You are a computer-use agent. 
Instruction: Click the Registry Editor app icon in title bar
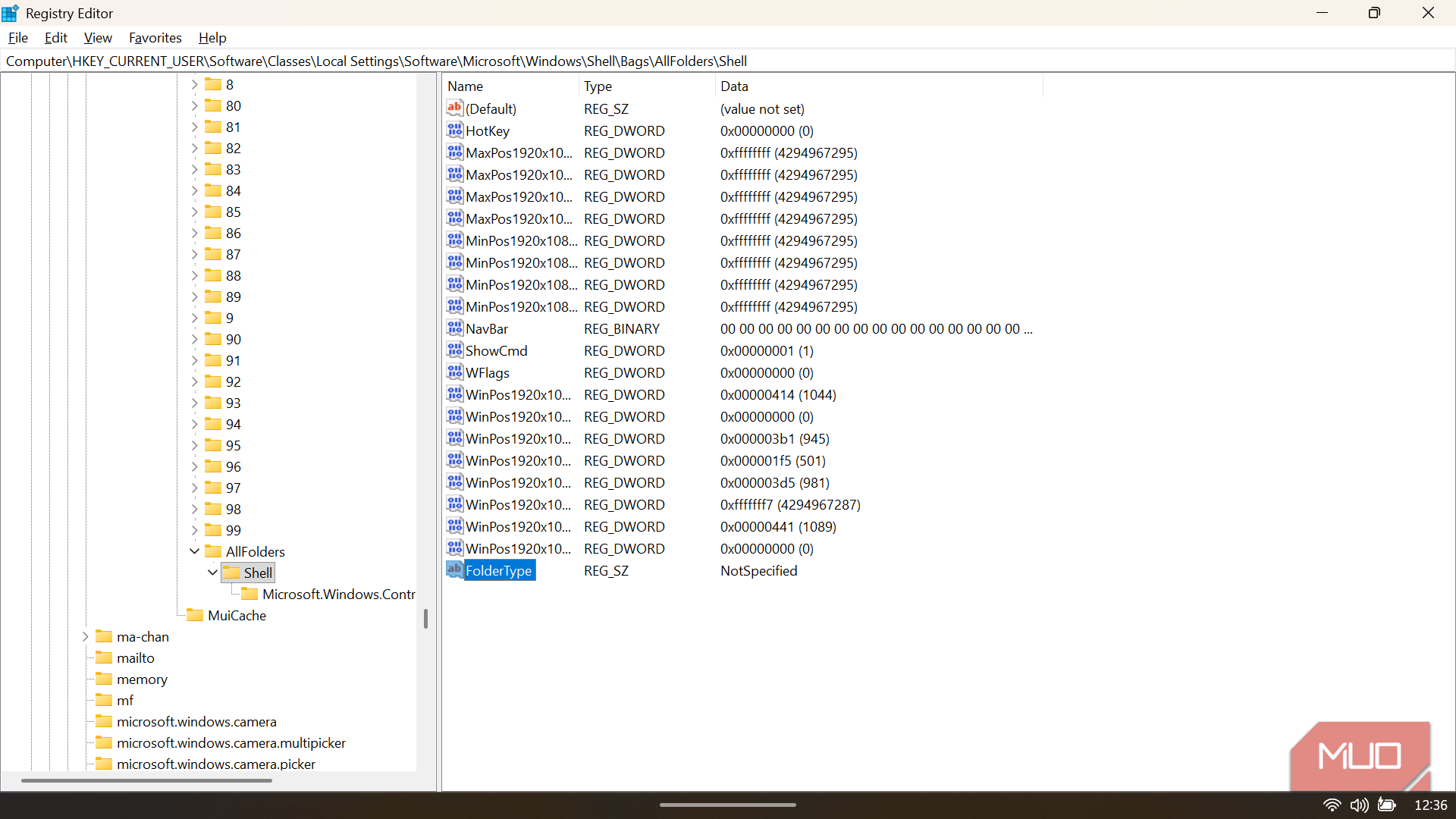click(11, 13)
